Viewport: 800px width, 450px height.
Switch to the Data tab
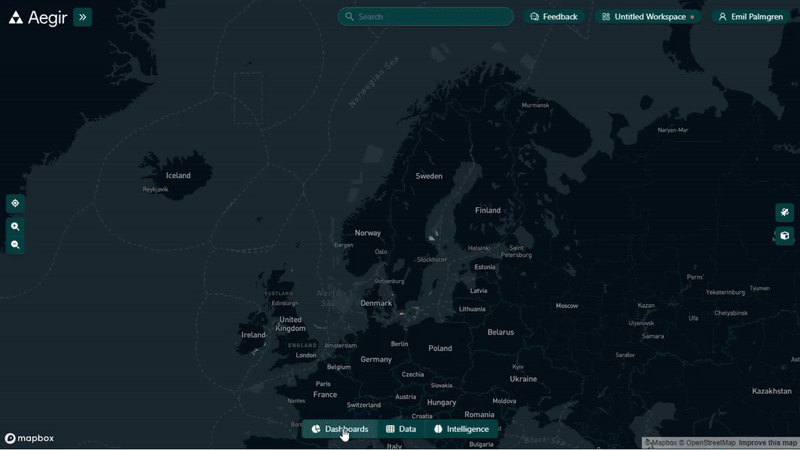coord(401,429)
